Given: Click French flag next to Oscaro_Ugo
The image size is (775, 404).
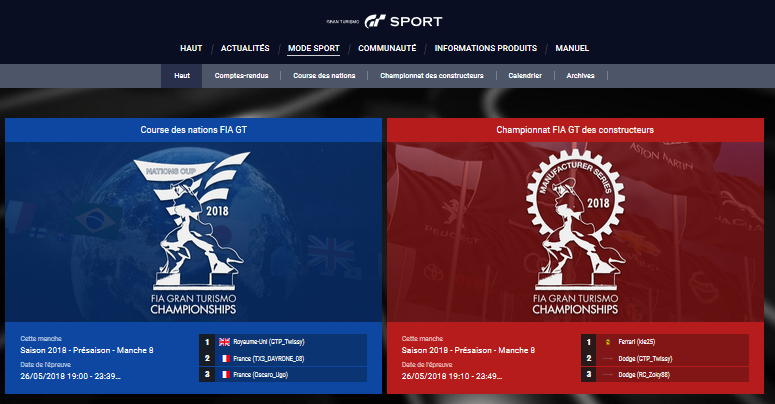Looking at the screenshot, I should 225,375.
